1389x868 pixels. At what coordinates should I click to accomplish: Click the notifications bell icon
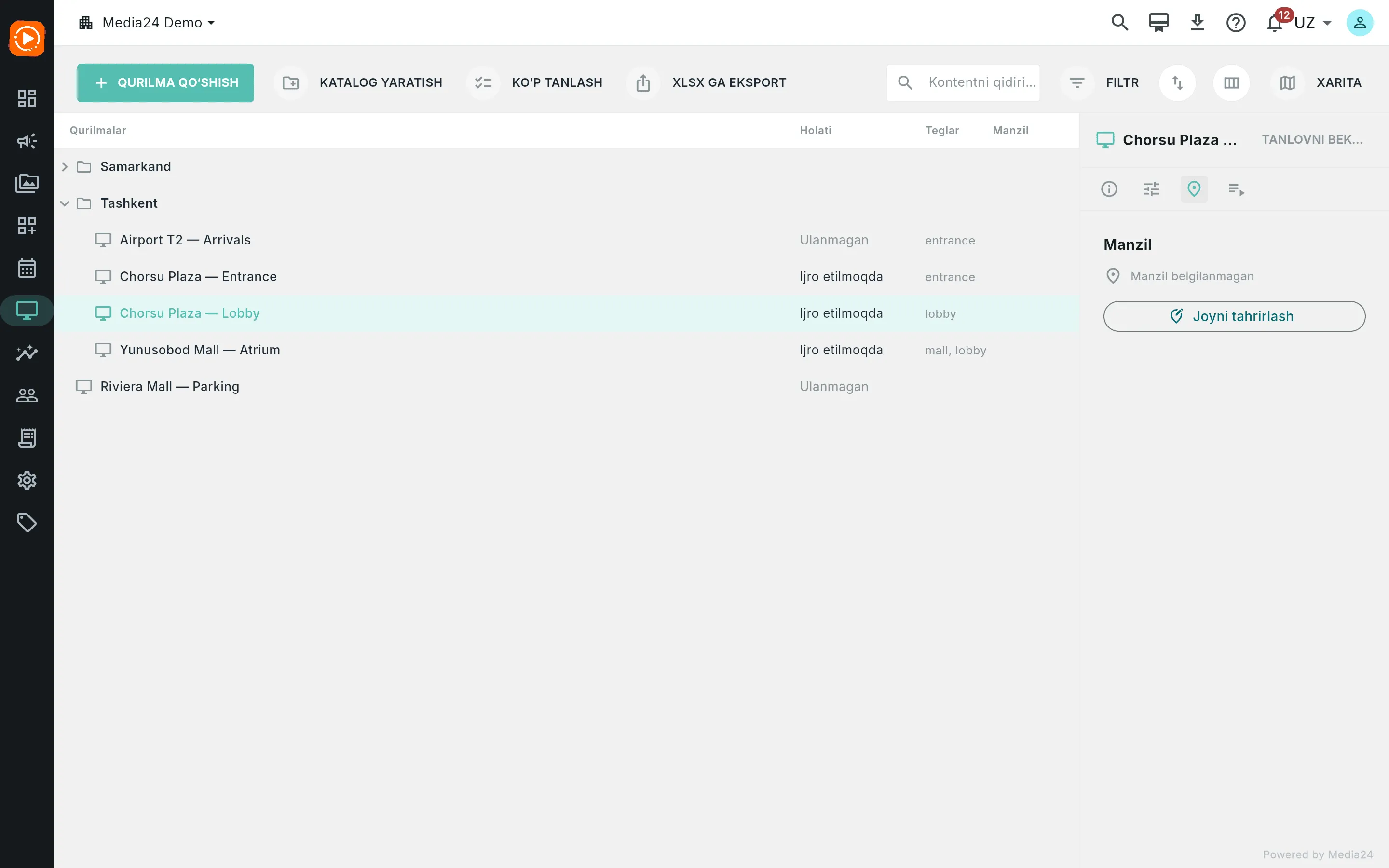[1275, 23]
